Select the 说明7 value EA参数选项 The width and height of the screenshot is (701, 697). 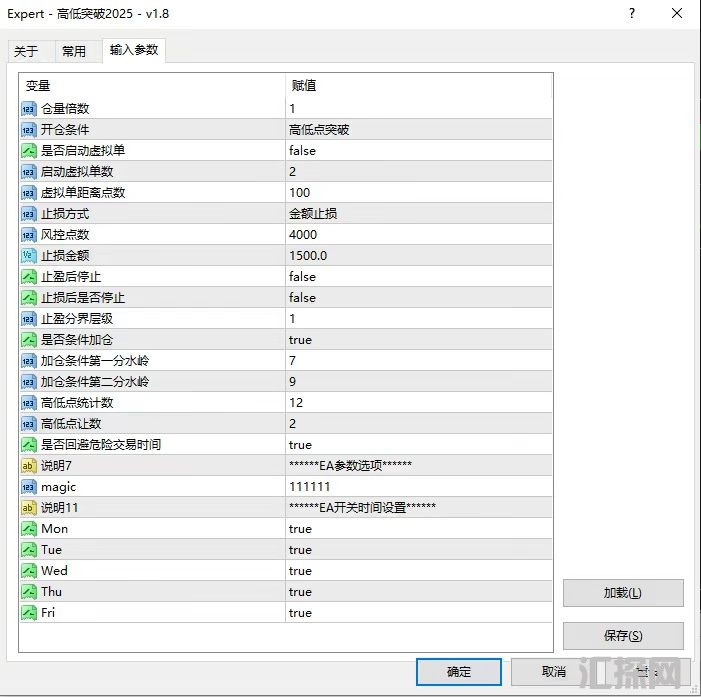click(x=419, y=466)
